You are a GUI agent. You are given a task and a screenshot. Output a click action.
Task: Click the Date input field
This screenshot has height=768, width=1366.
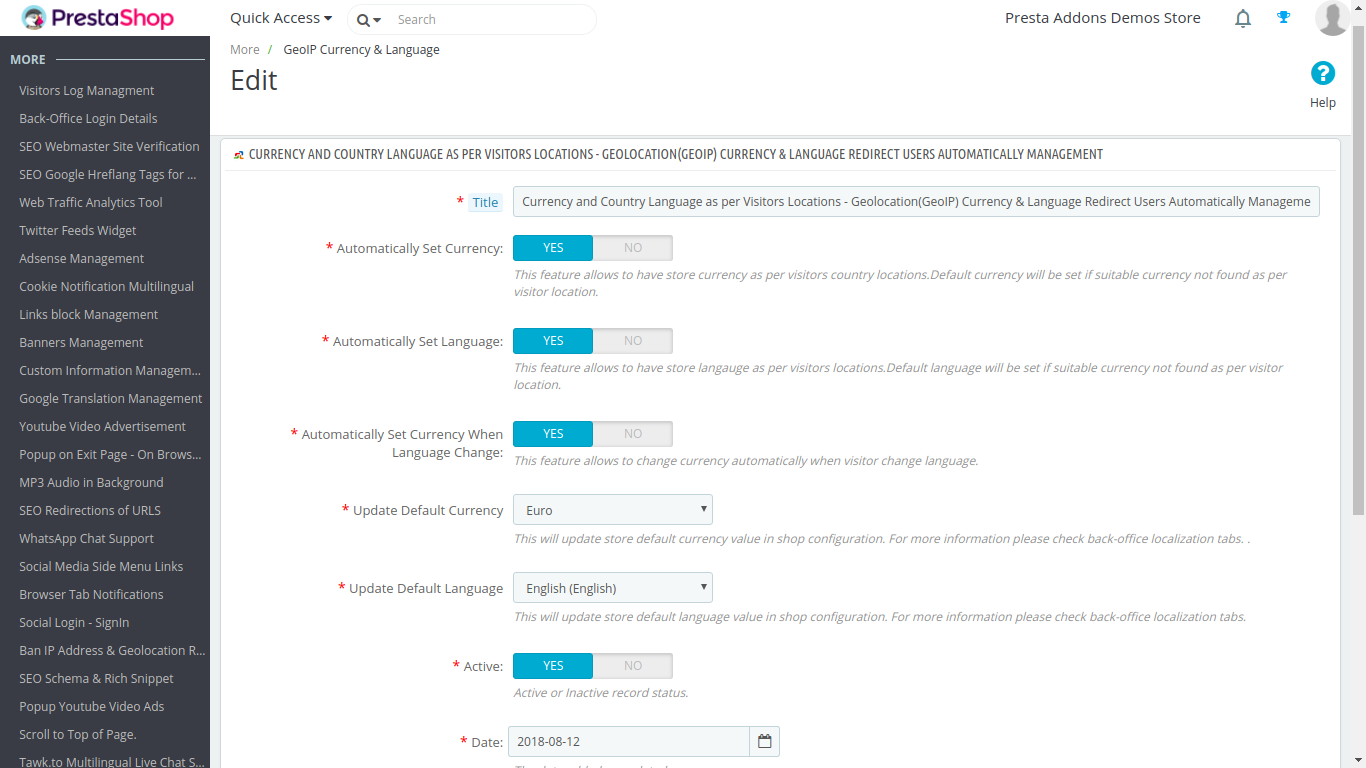click(x=629, y=742)
